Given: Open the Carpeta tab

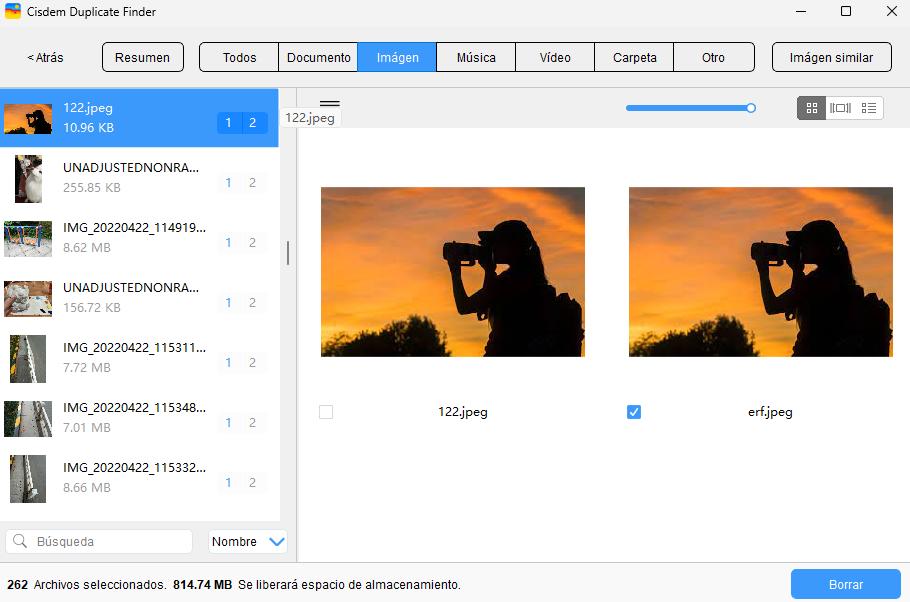Looking at the screenshot, I should click(634, 57).
